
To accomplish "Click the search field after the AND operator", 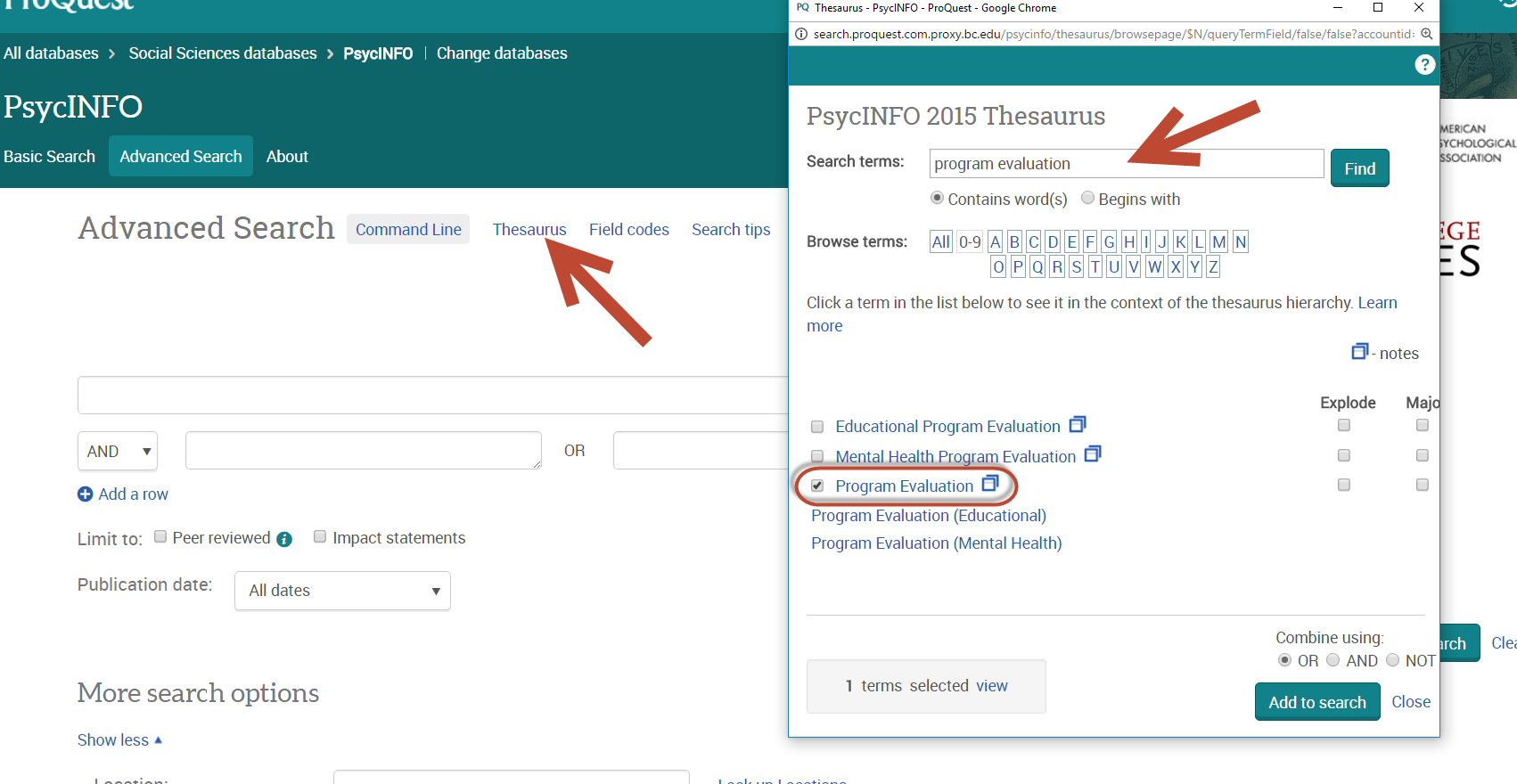I will [x=363, y=451].
